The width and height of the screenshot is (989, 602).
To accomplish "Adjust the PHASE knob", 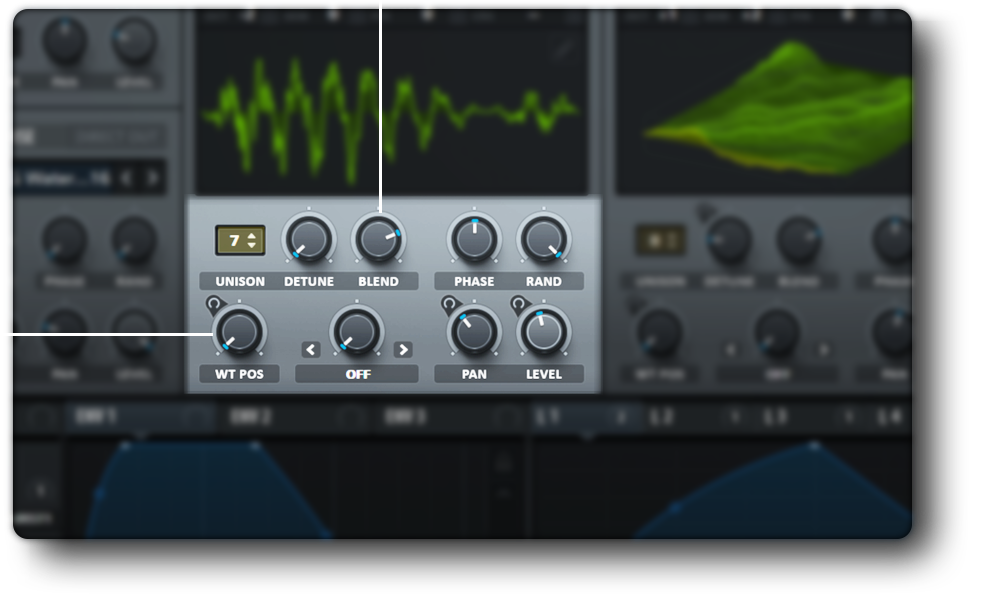I will point(474,238).
